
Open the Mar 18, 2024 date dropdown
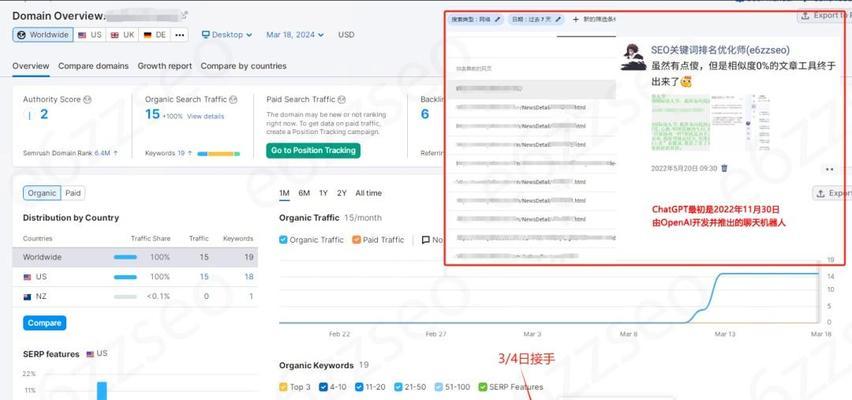tap(295, 35)
